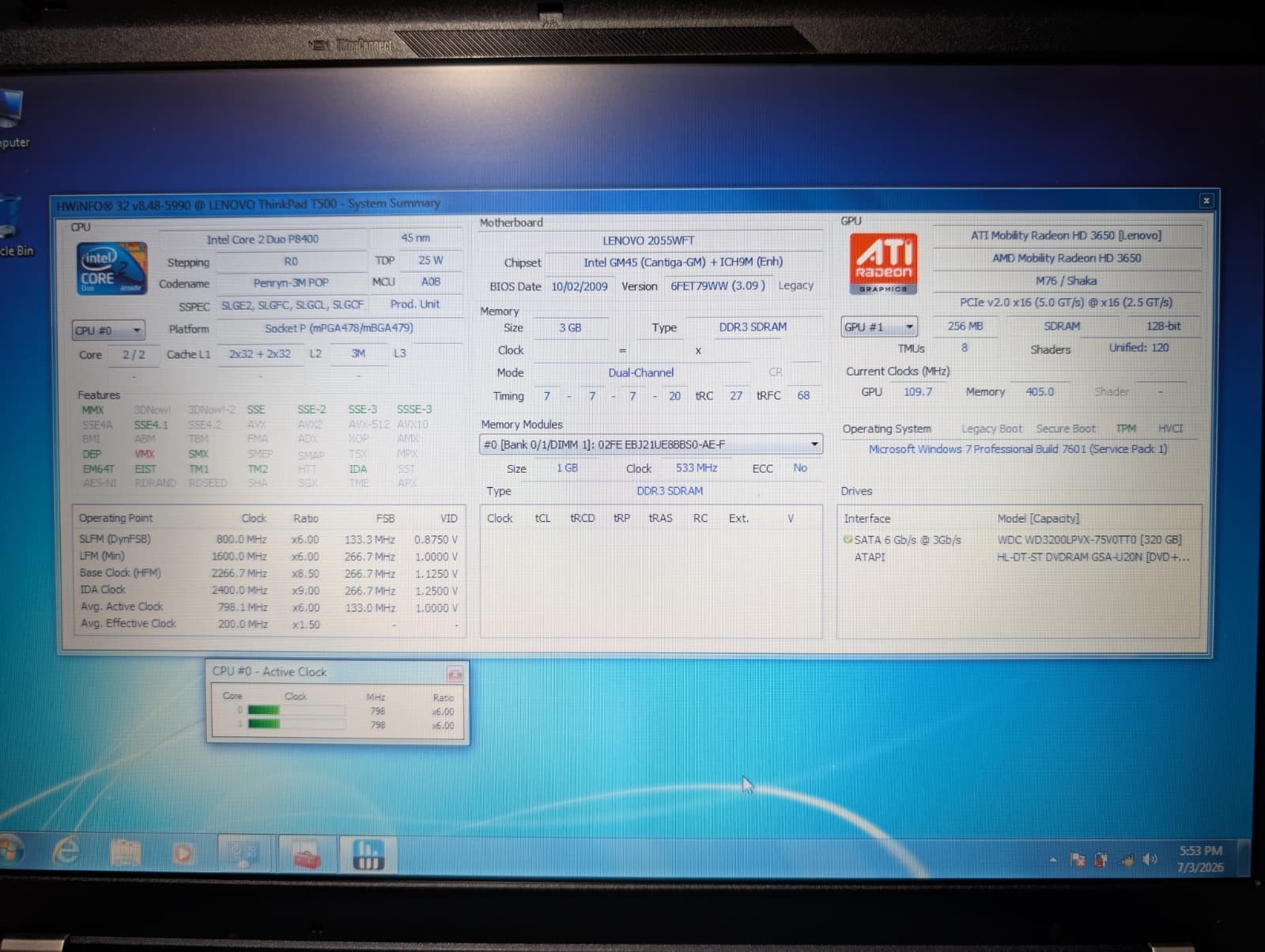
Task: Click the Dual-Channel memory mode field
Action: [x=640, y=372]
